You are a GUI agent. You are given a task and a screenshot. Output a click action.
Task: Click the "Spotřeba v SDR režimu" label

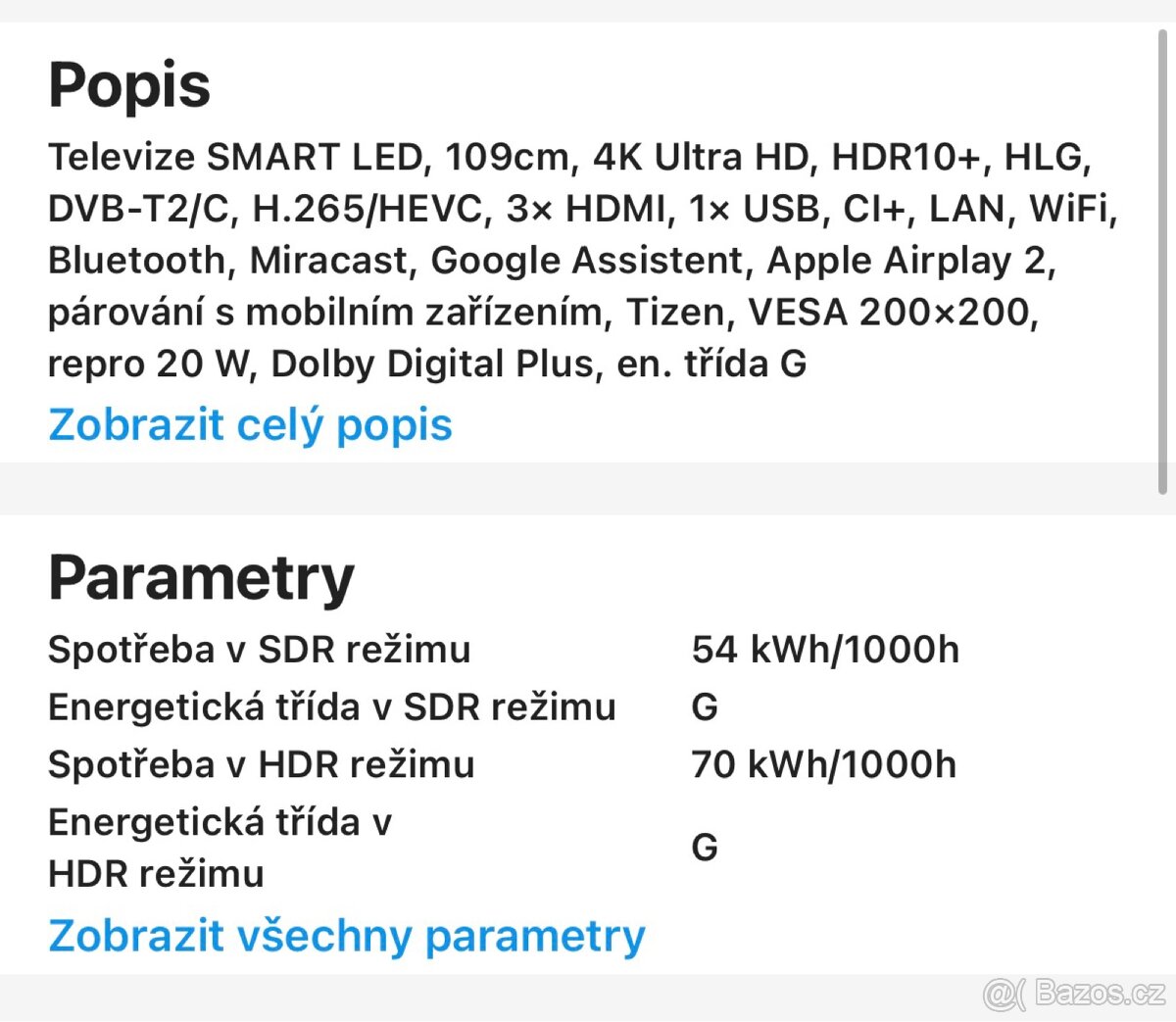(x=259, y=650)
